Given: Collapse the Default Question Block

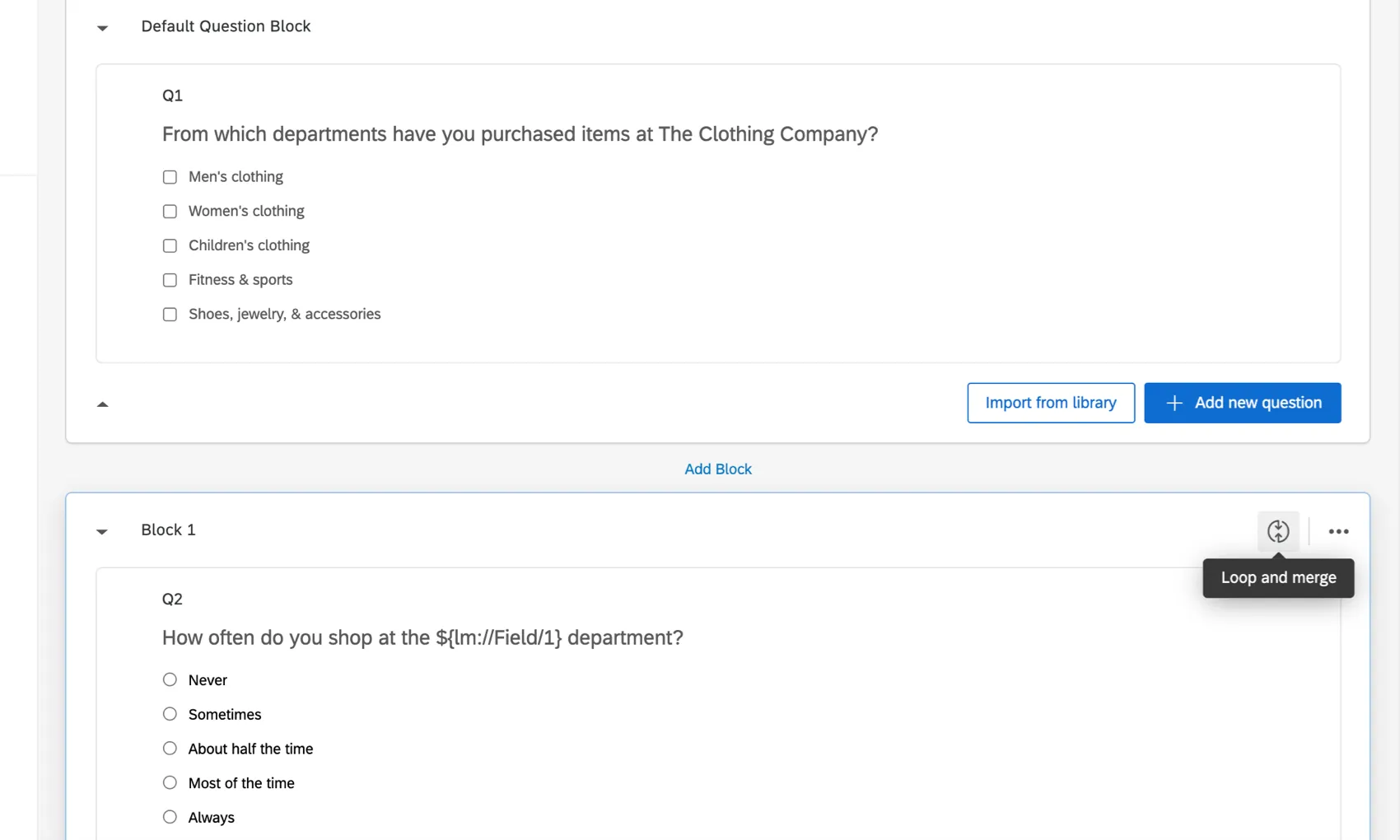Looking at the screenshot, I should tap(102, 27).
